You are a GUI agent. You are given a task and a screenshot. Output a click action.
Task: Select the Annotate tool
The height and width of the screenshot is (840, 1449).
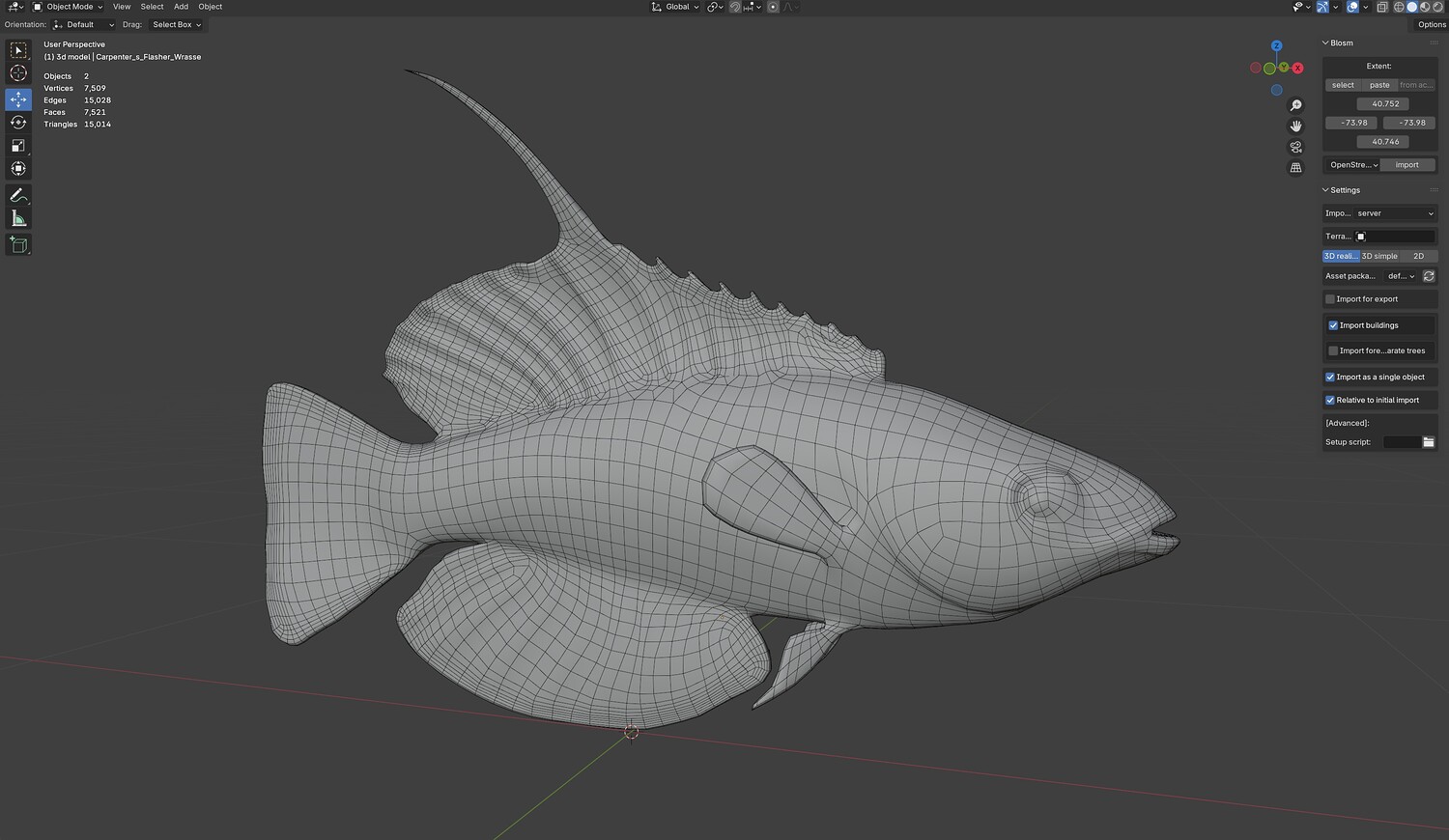[x=18, y=196]
